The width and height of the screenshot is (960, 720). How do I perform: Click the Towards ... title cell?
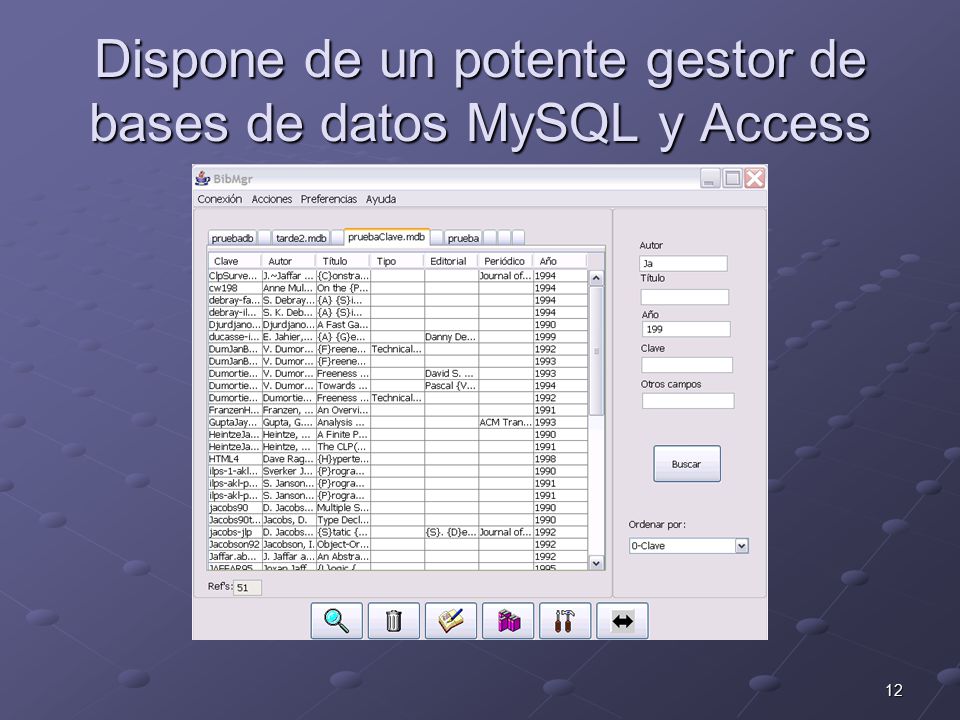click(343, 386)
